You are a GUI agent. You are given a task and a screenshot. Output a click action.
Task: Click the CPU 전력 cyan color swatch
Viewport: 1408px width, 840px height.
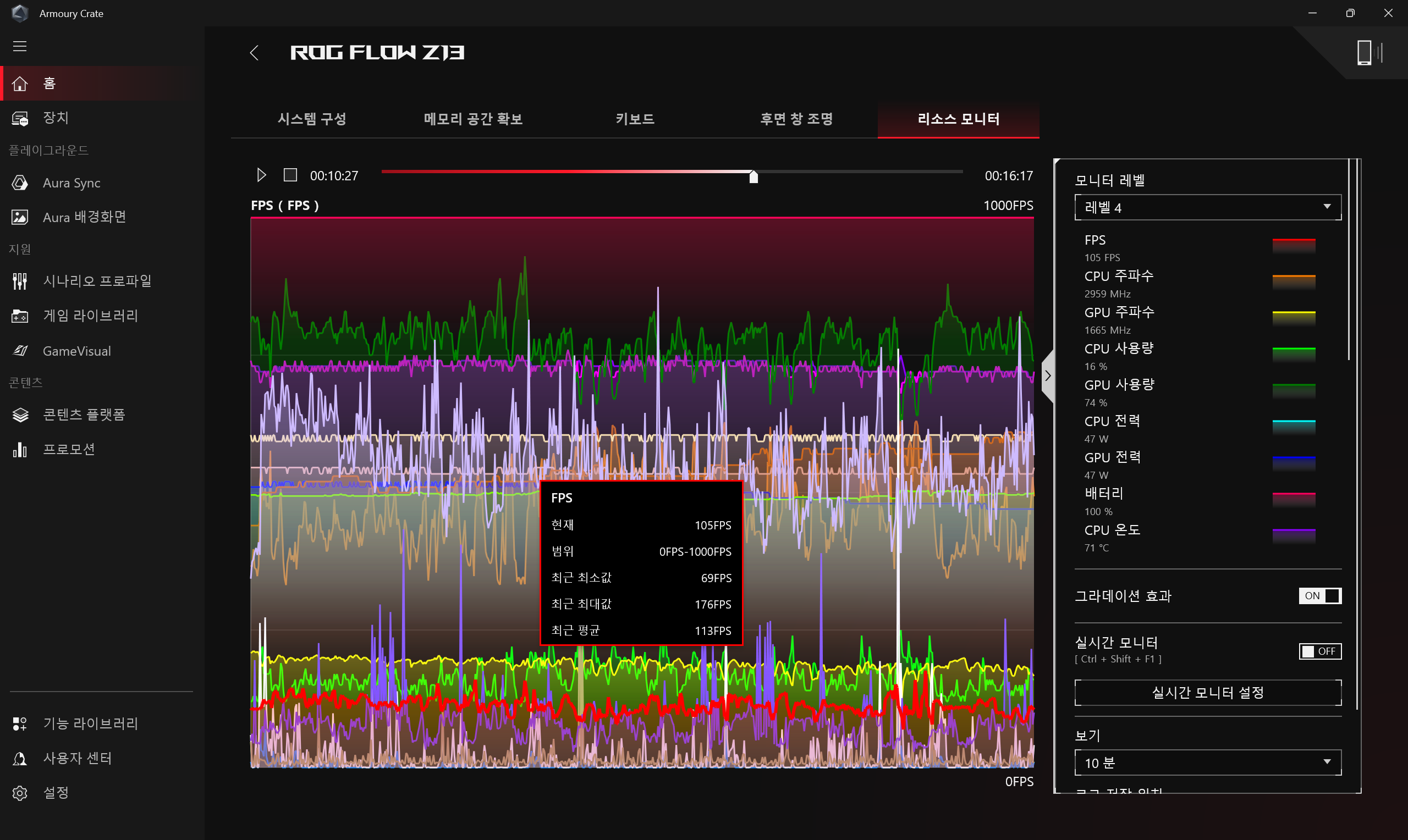tap(1294, 426)
